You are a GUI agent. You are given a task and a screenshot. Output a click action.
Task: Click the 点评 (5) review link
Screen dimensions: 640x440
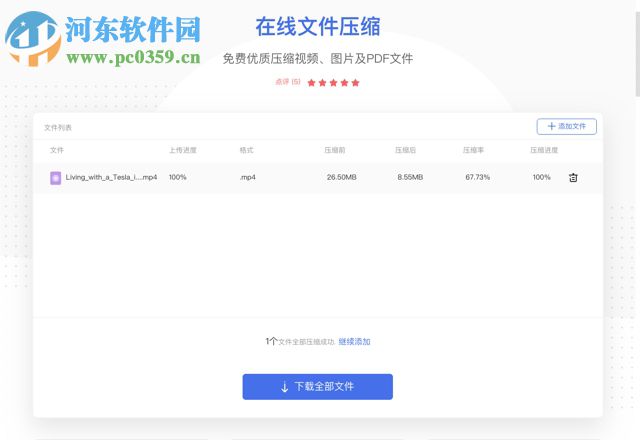click(288, 82)
